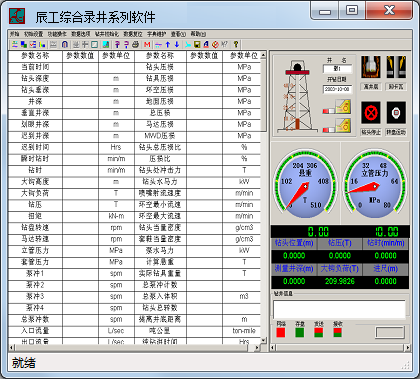This screenshot has width=420, height=380.
Task: Click the up arrow at the table's top right
Action: [263, 55]
